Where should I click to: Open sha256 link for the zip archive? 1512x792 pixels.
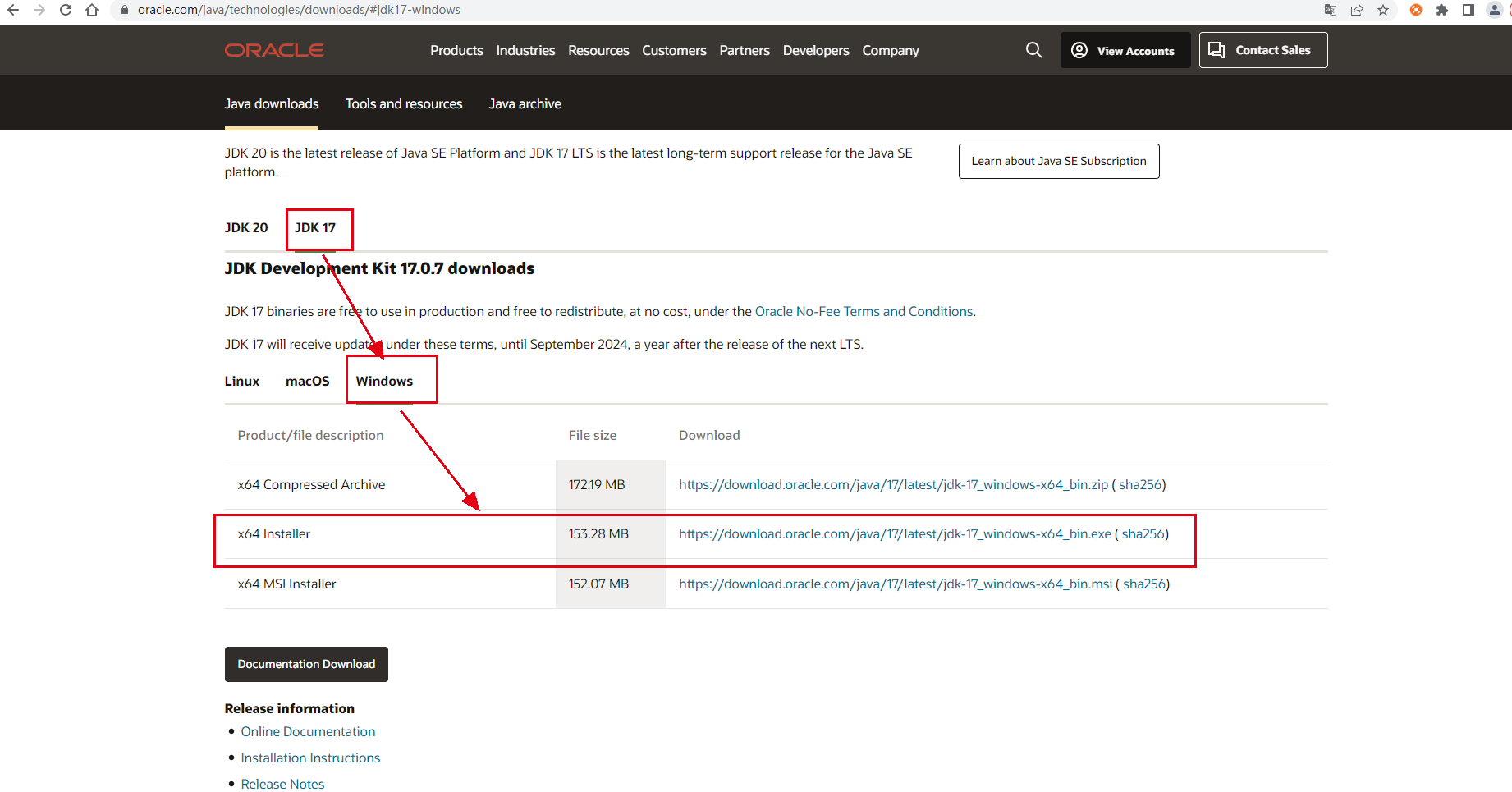click(1140, 484)
